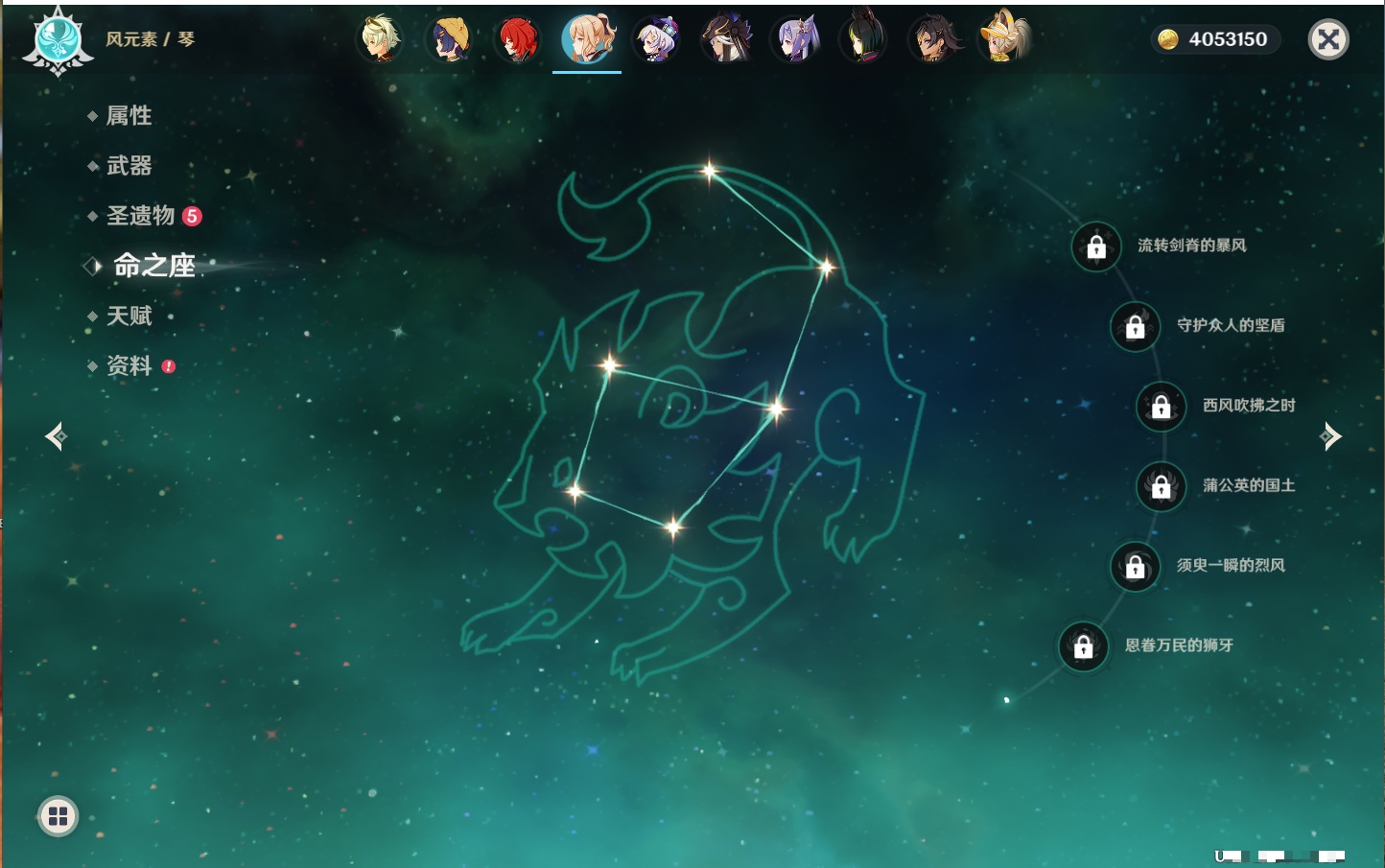
Task: Click lock icon for 西风吹拂之时
Action: click(1162, 407)
